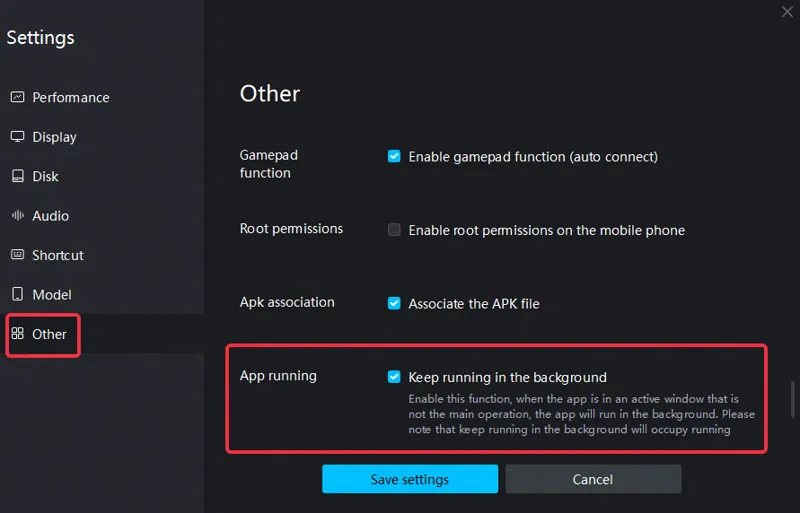
Task: Uncheck Associate the APK file
Action: point(394,303)
